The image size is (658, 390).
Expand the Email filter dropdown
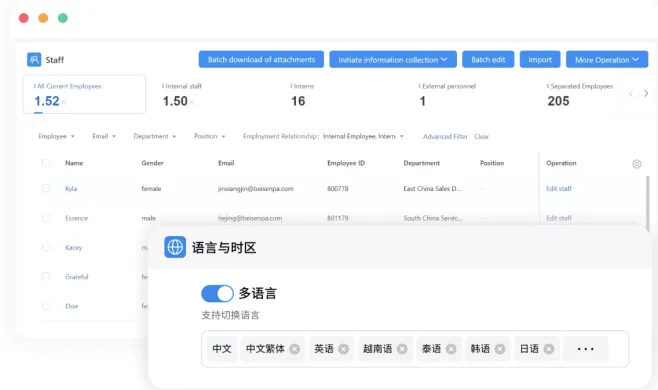(104, 136)
